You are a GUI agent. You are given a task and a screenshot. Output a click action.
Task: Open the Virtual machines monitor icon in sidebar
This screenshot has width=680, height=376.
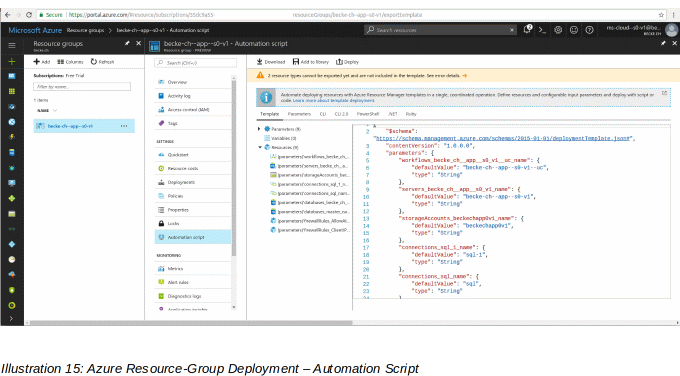[12, 183]
